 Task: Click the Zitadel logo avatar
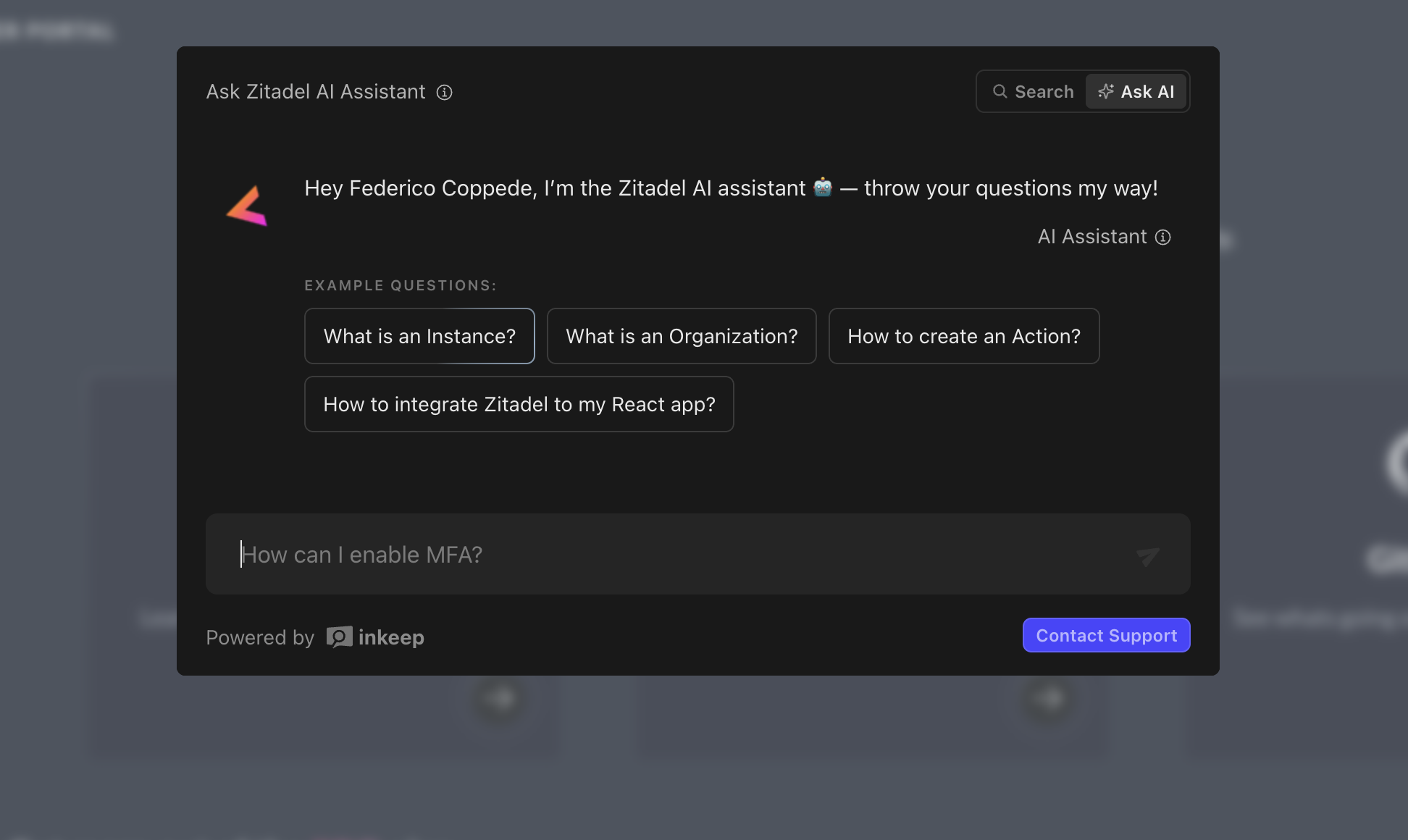coord(248,206)
